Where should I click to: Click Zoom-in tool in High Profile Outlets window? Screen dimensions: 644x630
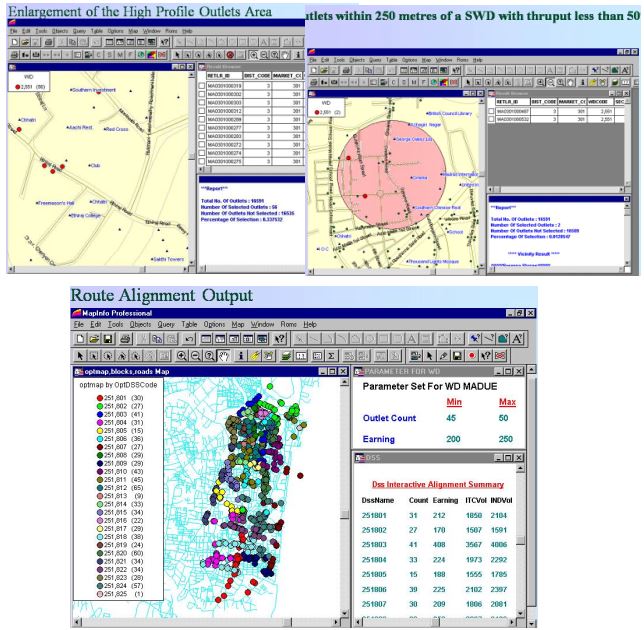(x=254, y=55)
